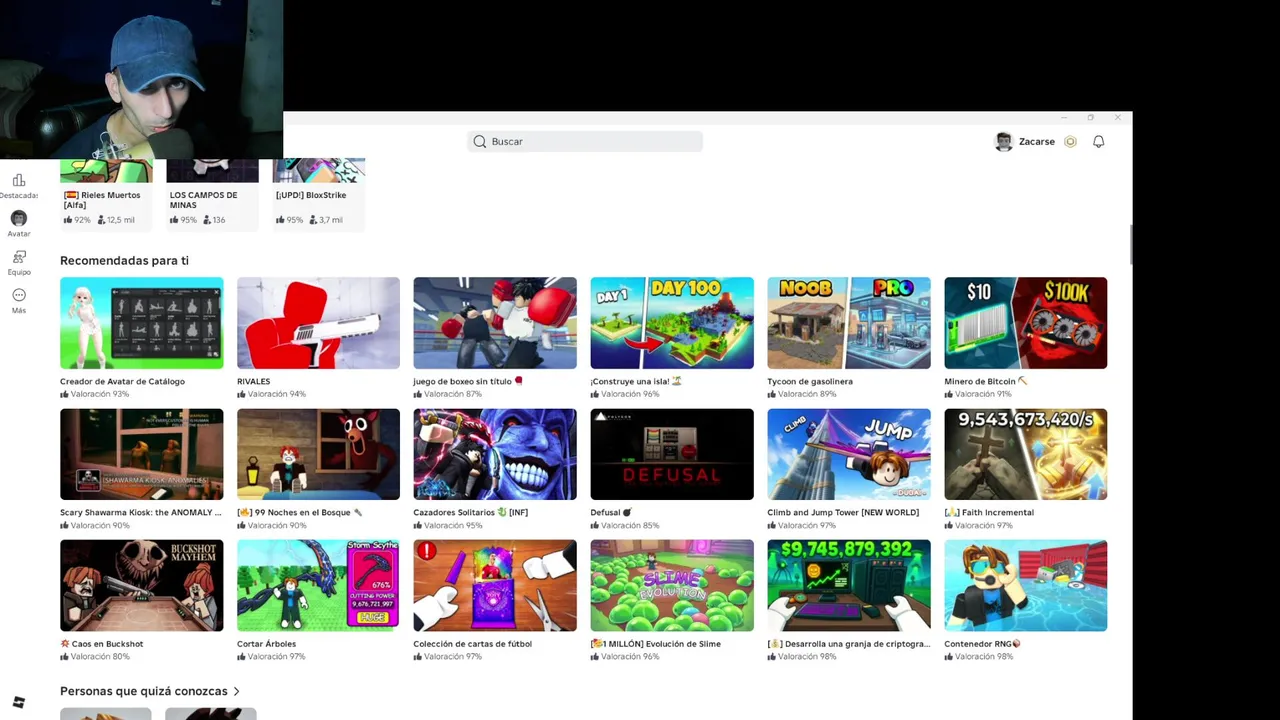Open Contenedor RNG thumbnail
This screenshot has width=1280, height=720.
[1026, 586]
